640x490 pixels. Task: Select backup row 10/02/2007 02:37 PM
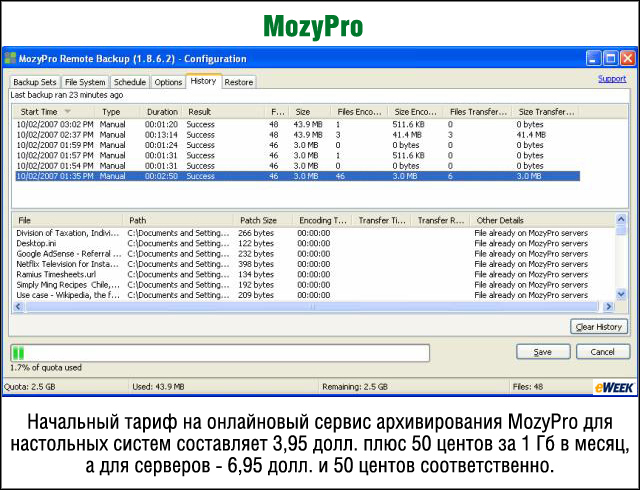pyautogui.click(x=297, y=135)
